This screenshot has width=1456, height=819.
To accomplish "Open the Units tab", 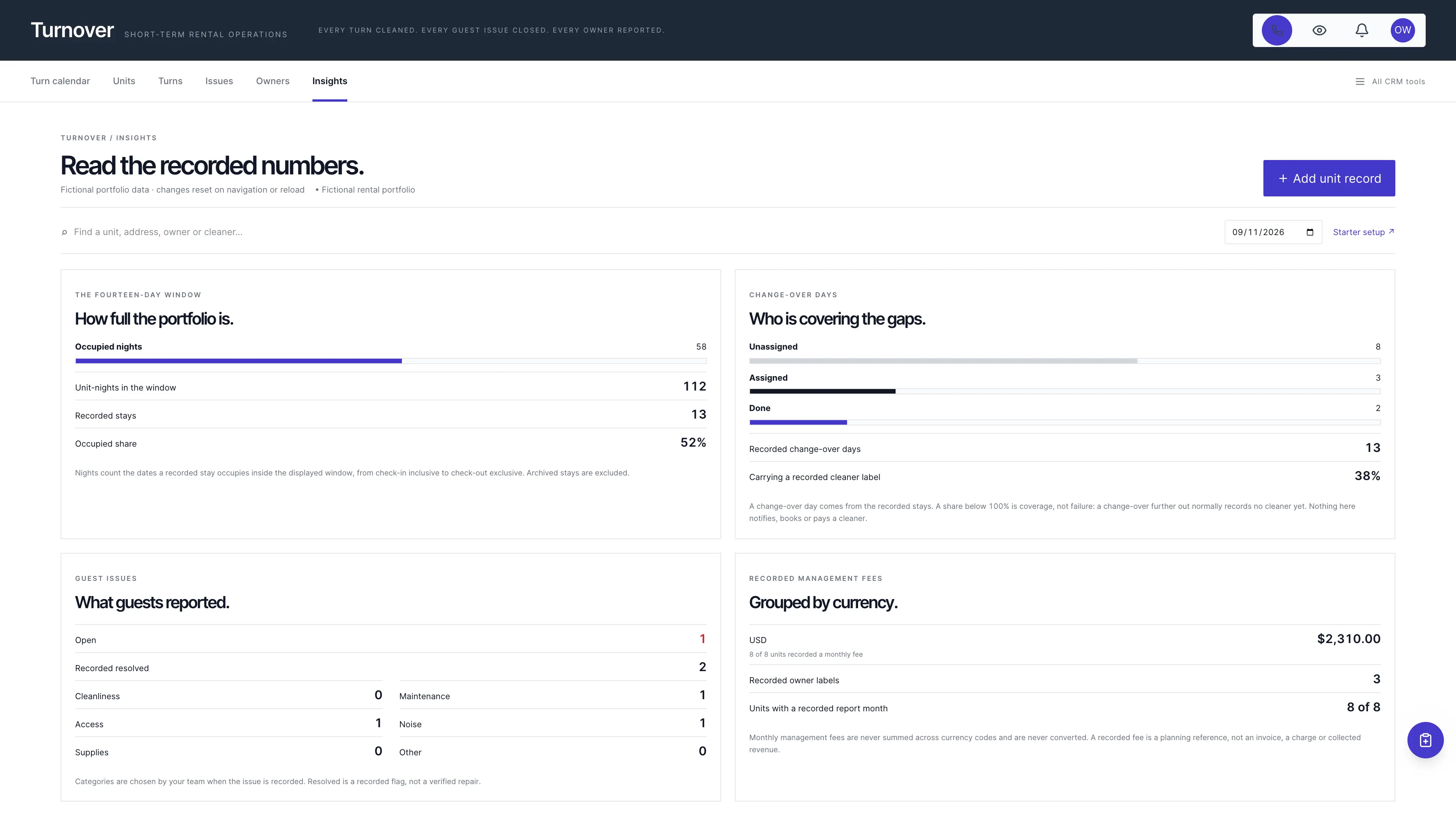I will pos(124,81).
